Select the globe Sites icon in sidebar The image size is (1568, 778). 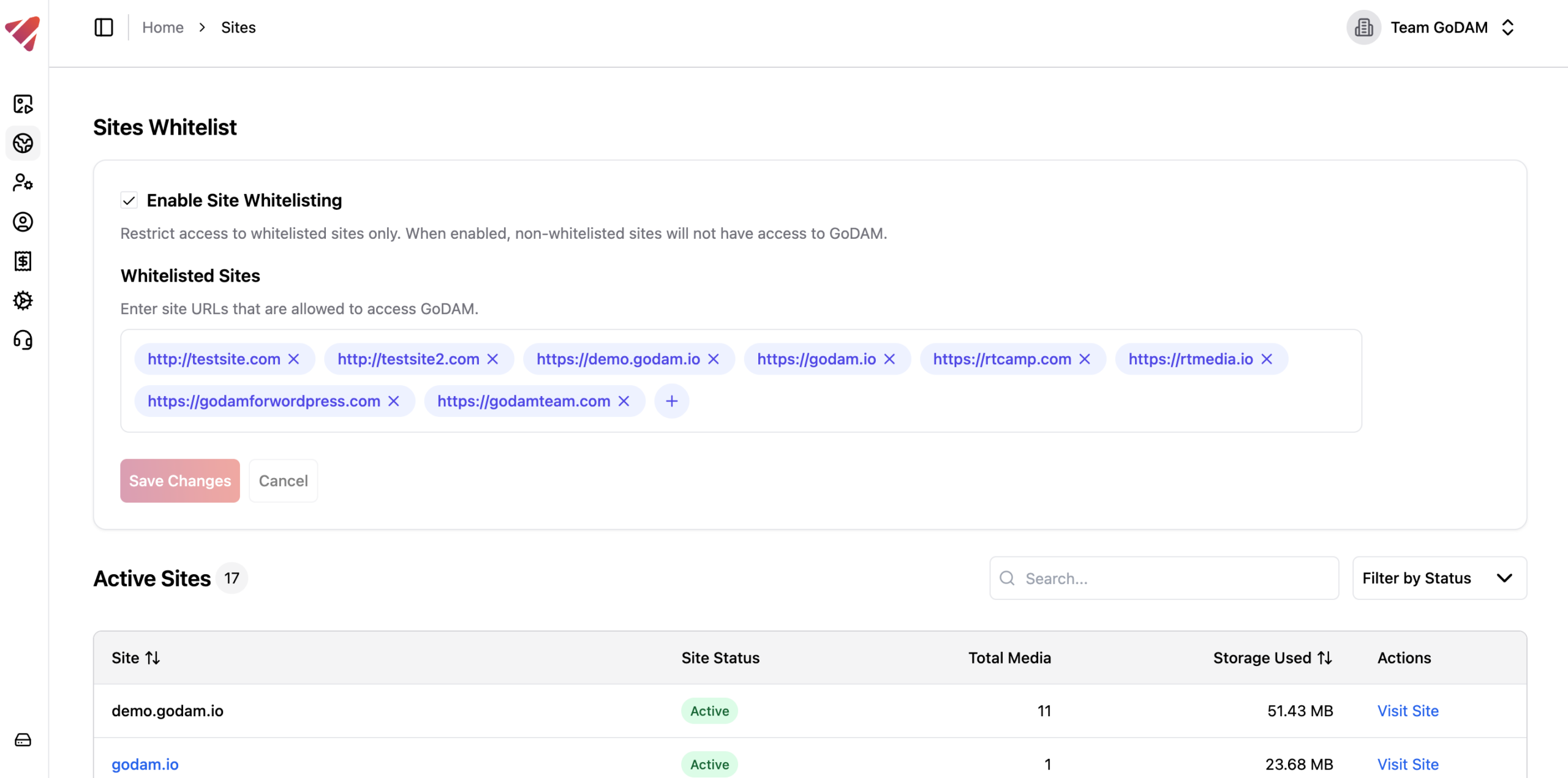[x=23, y=143]
